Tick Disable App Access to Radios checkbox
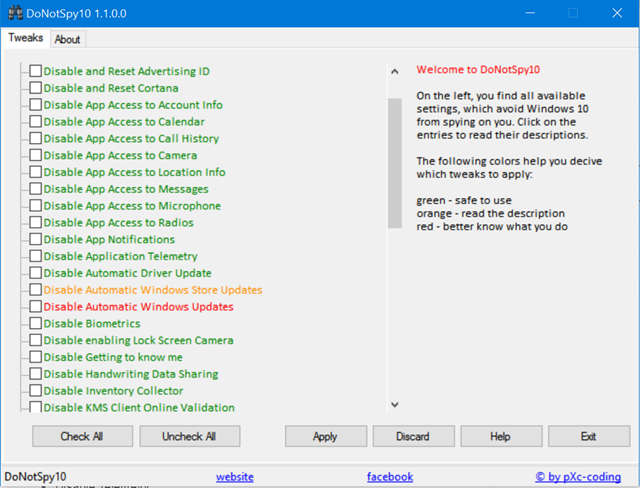 pos(36,222)
